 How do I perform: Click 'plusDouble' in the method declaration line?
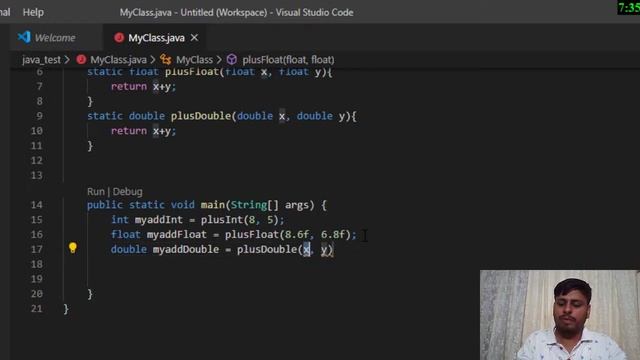coord(201,116)
